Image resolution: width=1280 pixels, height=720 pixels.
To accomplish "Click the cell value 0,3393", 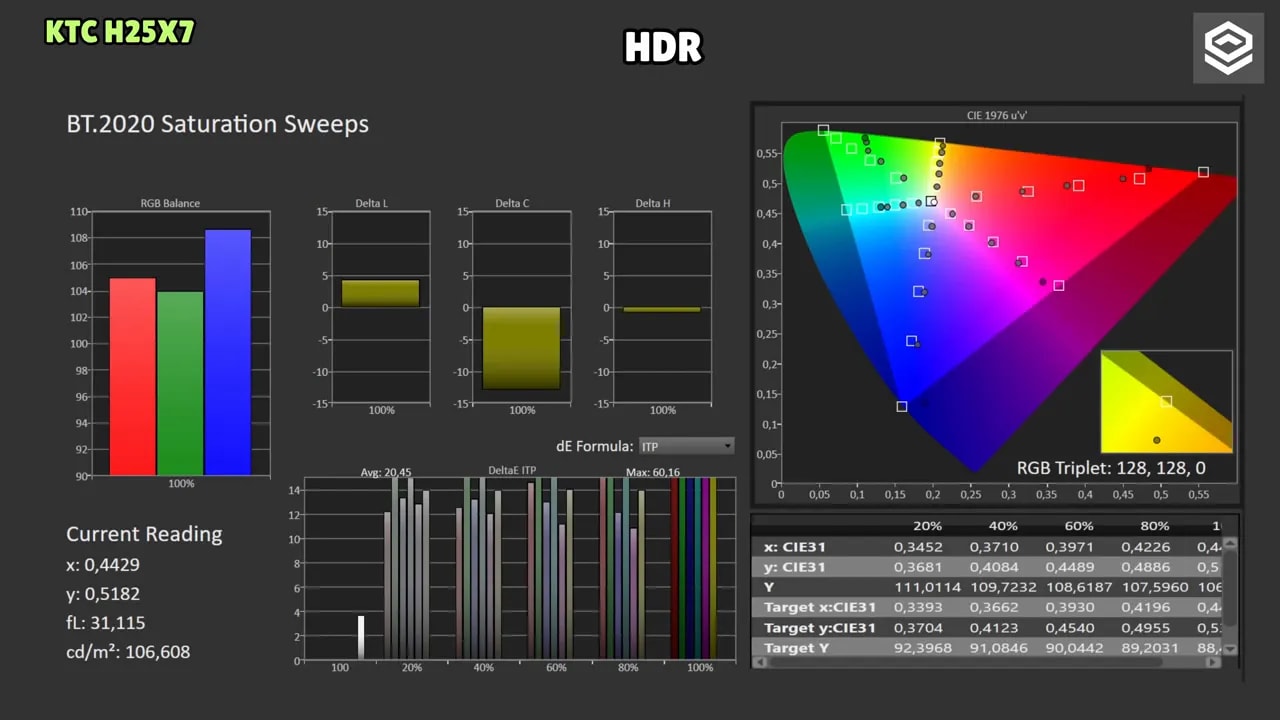I will coord(917,607).
